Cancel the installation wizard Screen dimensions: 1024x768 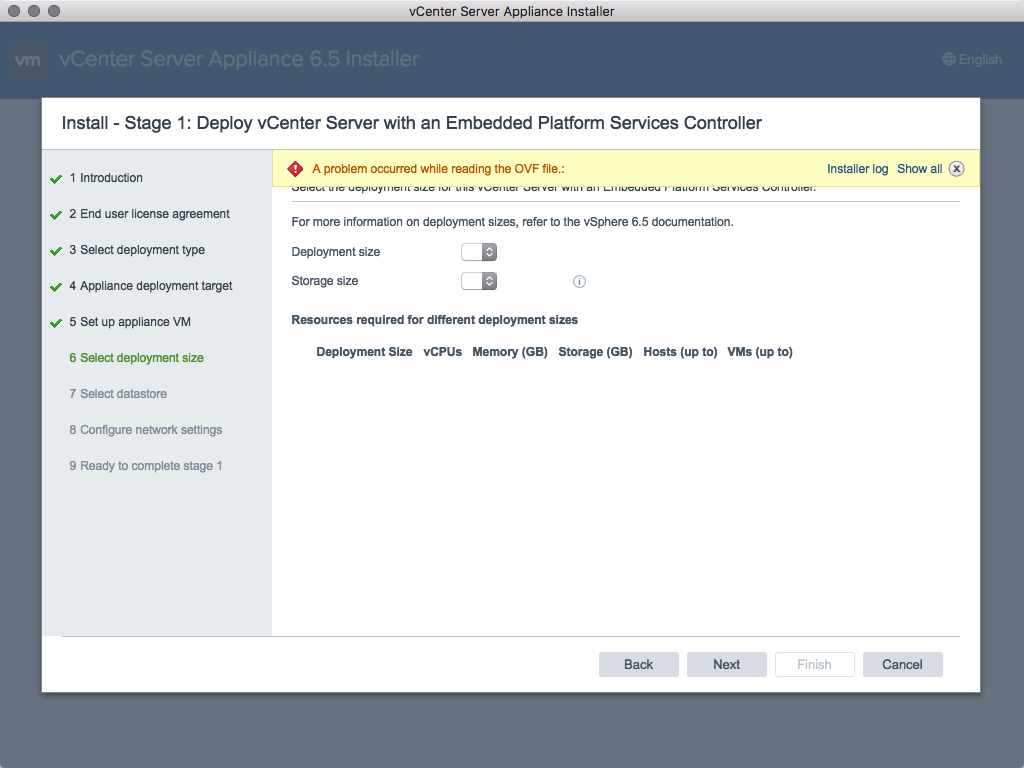point(902,664)
